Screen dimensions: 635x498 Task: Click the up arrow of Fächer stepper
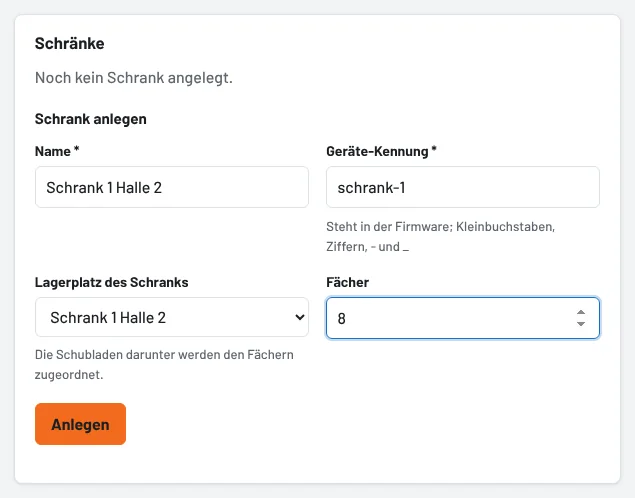581,313
